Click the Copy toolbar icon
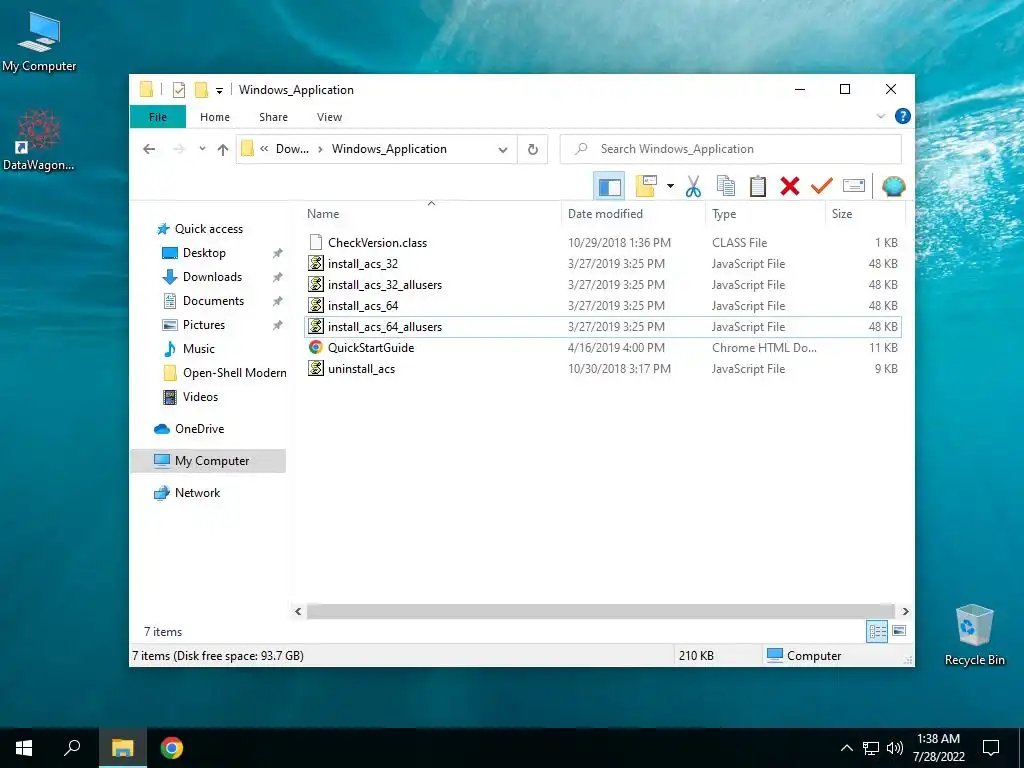Viewport: 1024px width, 768px height. coord(726,187)
